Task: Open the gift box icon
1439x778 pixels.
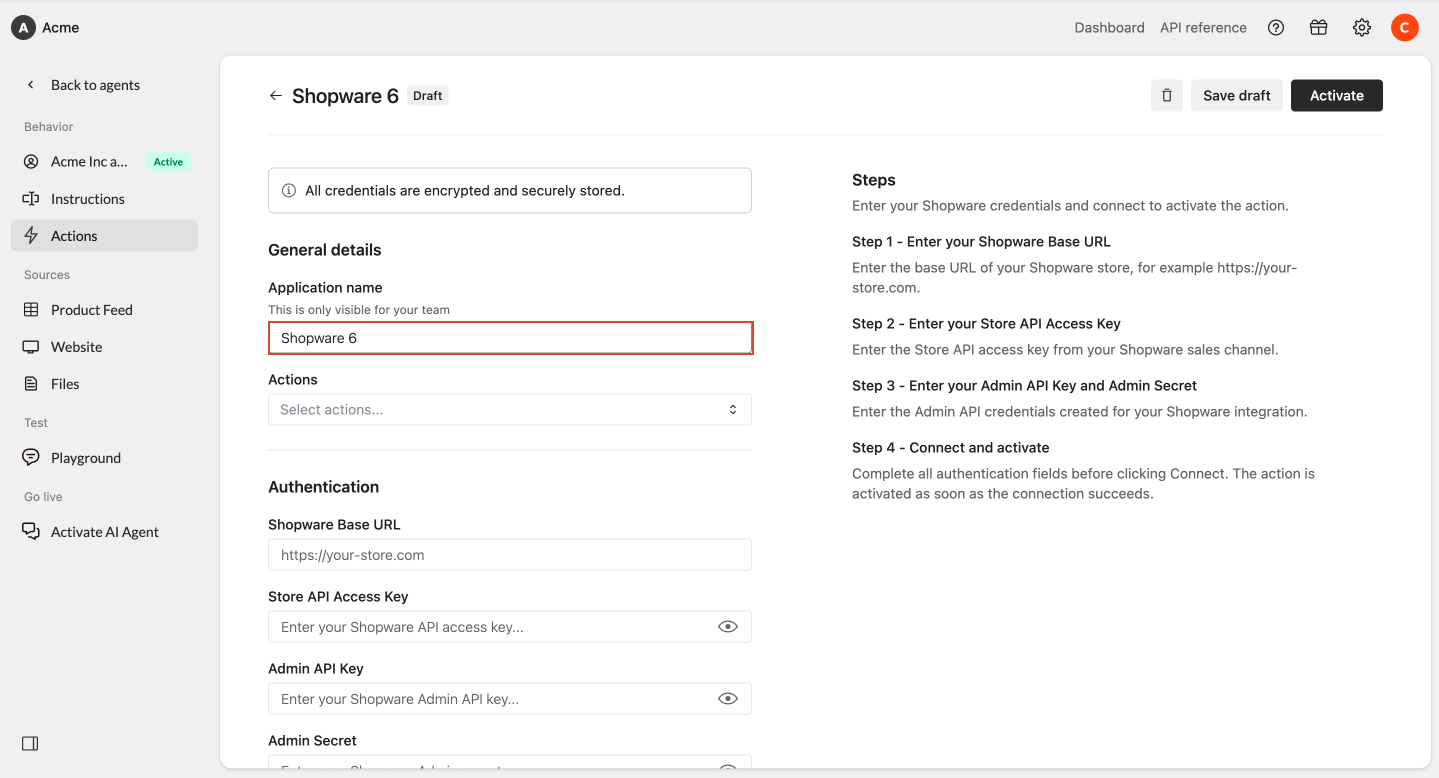Action: 1319,28
